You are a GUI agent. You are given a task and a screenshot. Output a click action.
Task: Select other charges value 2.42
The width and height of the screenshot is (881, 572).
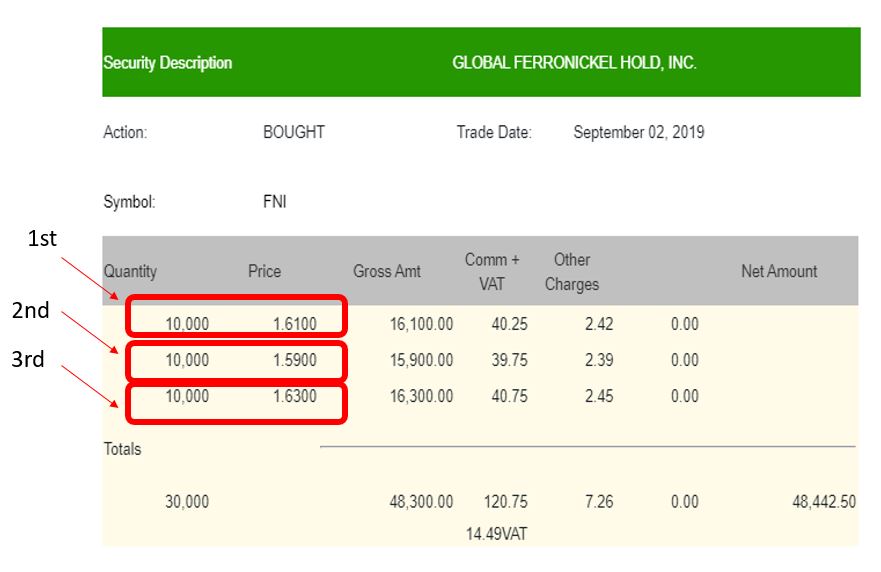click(599, 324)
